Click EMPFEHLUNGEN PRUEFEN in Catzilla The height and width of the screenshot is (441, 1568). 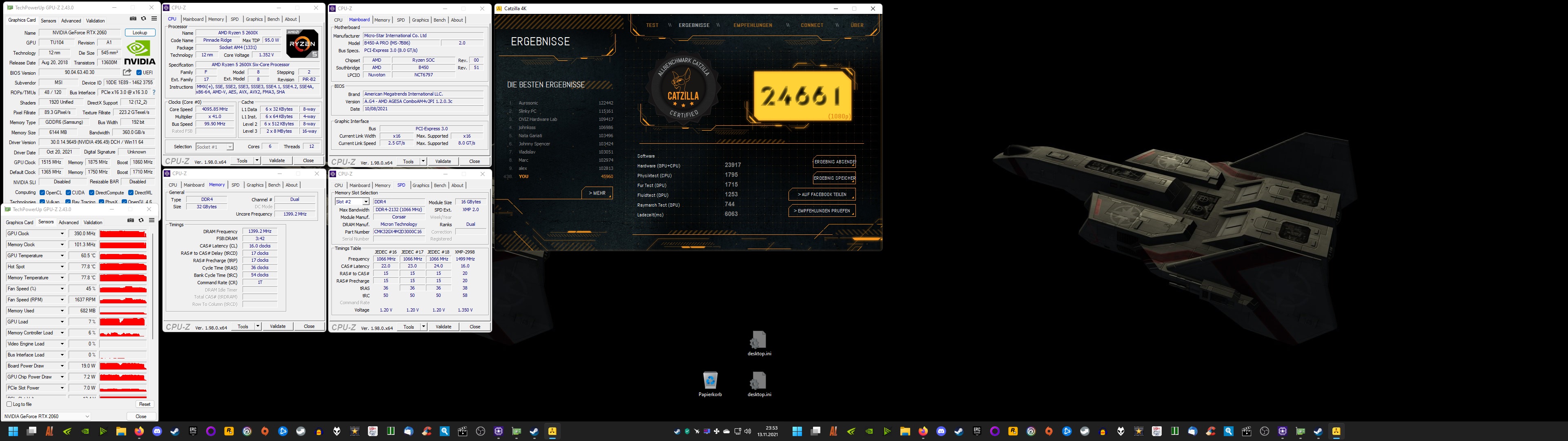[x=822, y=211]
